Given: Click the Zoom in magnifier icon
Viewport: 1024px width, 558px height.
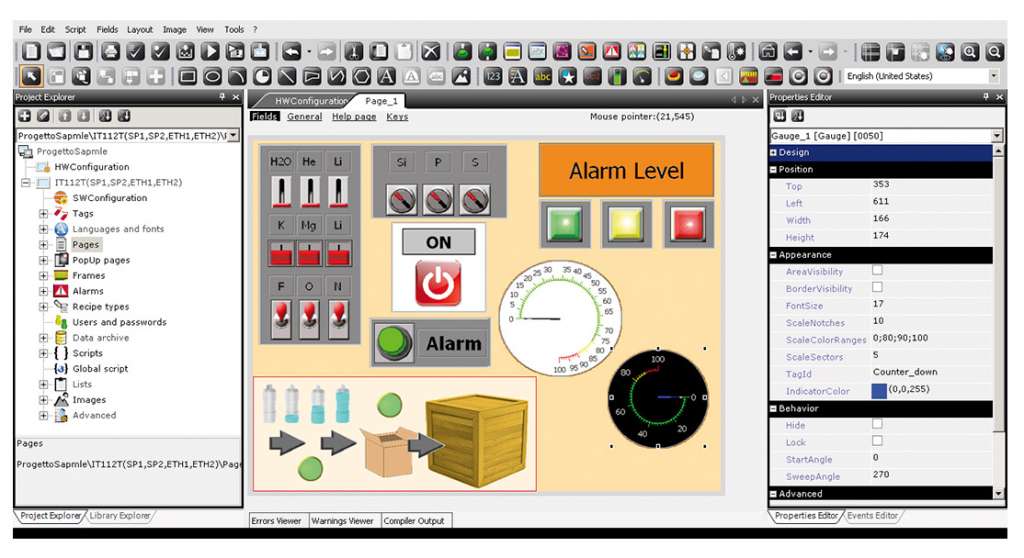Looking at the screenshot, I should click(x=970, y=51).
